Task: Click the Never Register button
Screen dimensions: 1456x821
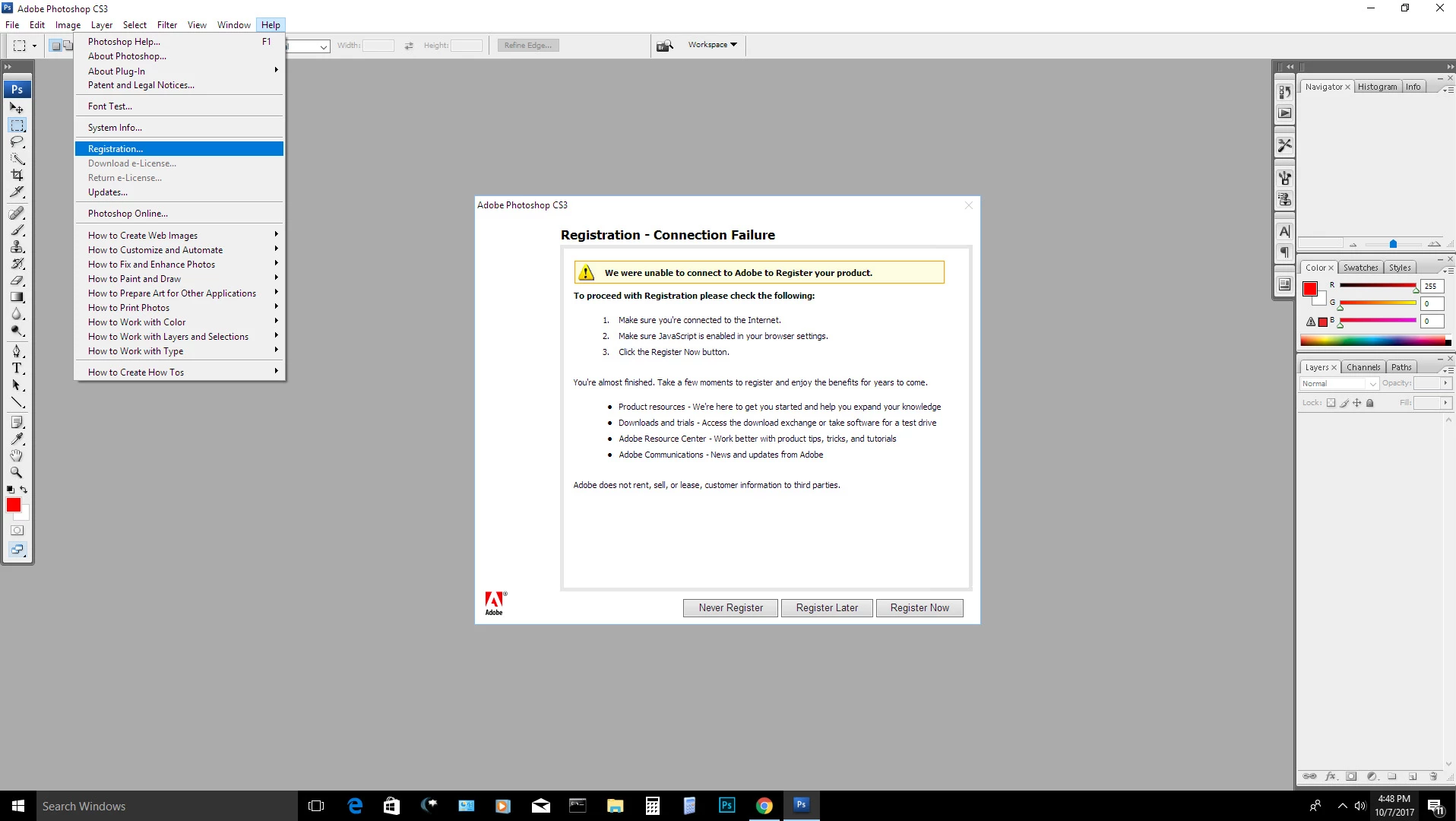Action: 730,608
